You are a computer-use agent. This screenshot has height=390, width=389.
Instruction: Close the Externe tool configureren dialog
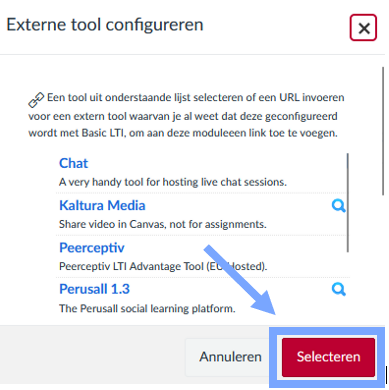(x=363, y=28)
